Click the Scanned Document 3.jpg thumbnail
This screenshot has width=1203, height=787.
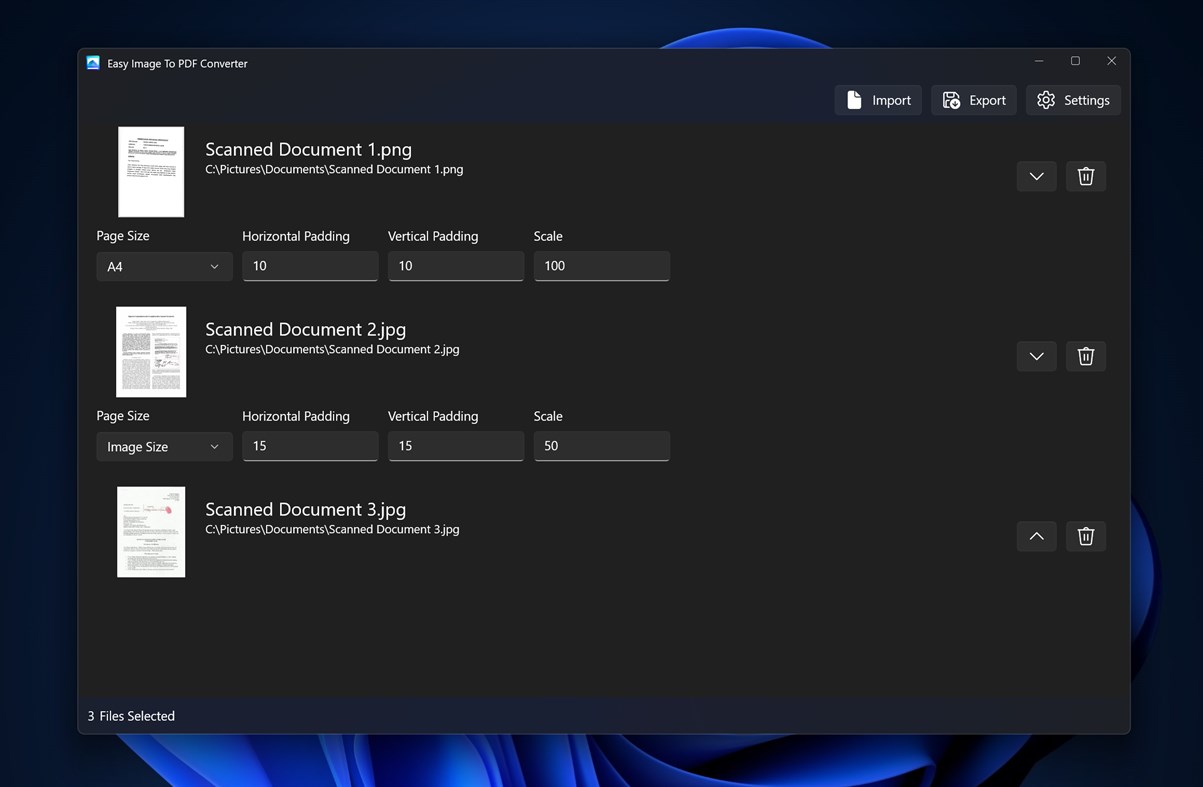151,532
